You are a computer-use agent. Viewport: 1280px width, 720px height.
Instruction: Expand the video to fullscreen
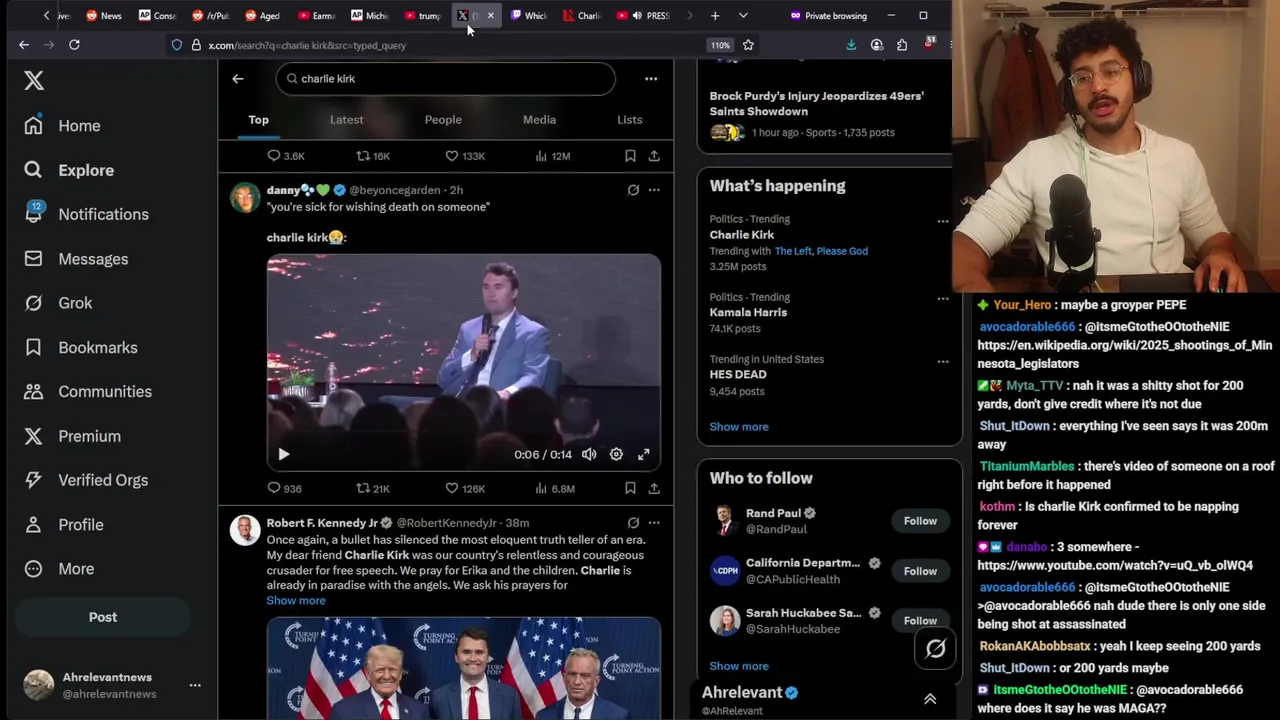[644, 455]
